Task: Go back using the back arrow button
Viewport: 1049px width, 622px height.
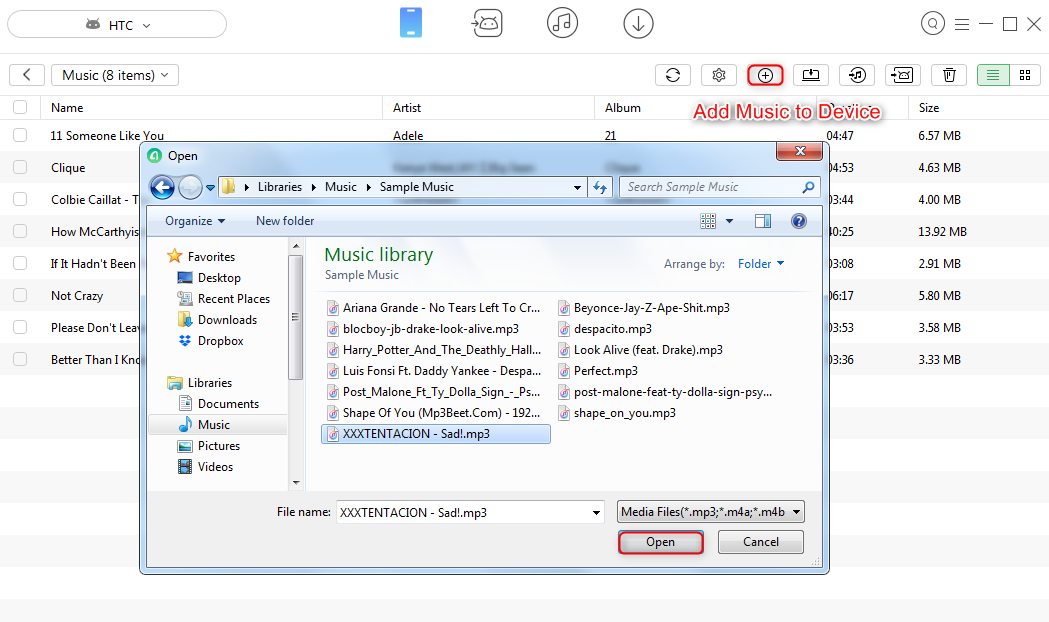Action: (27, 75)
